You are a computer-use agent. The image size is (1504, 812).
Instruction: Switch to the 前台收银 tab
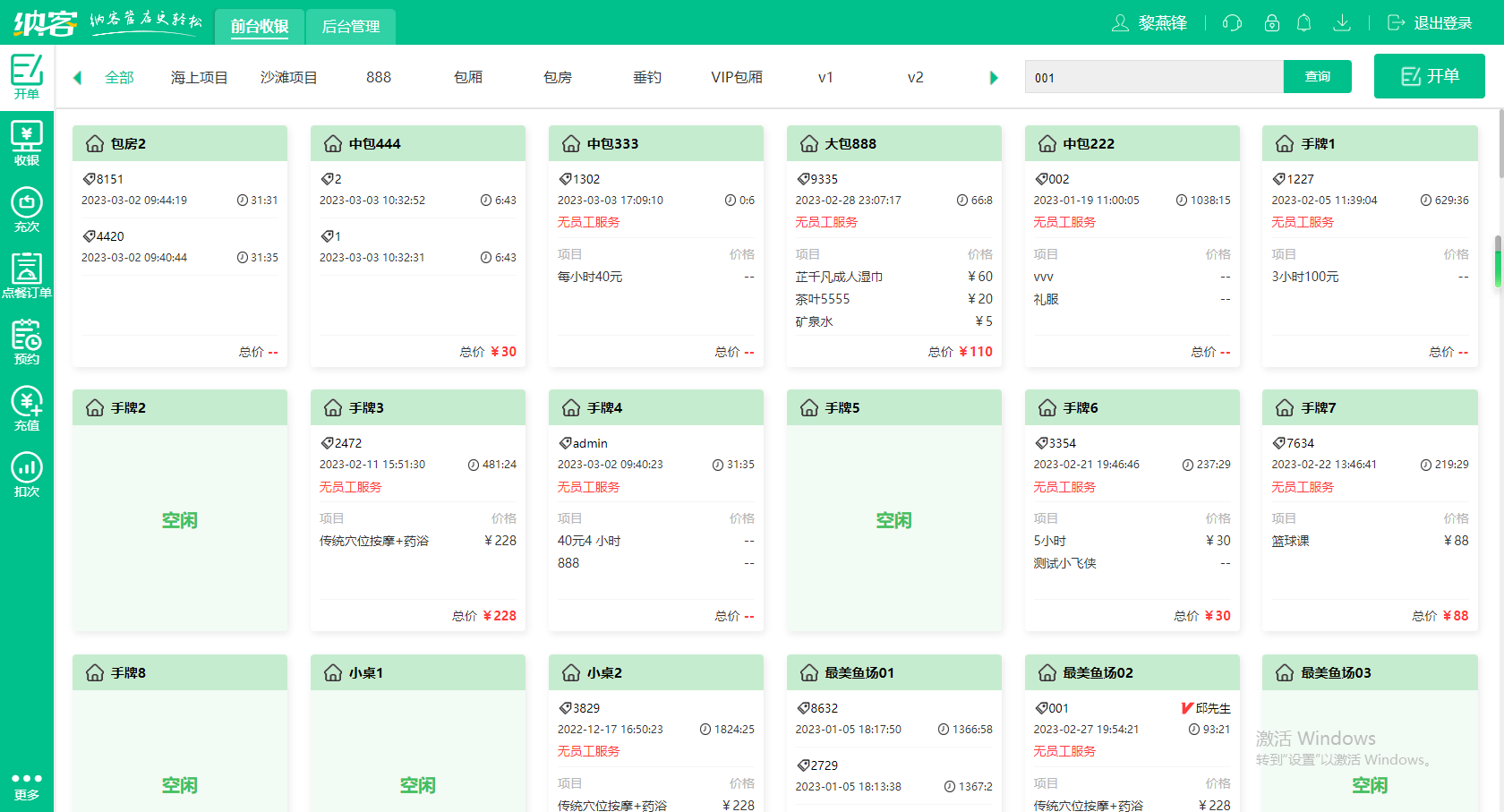pyautogui.click(x=260, y=27)
